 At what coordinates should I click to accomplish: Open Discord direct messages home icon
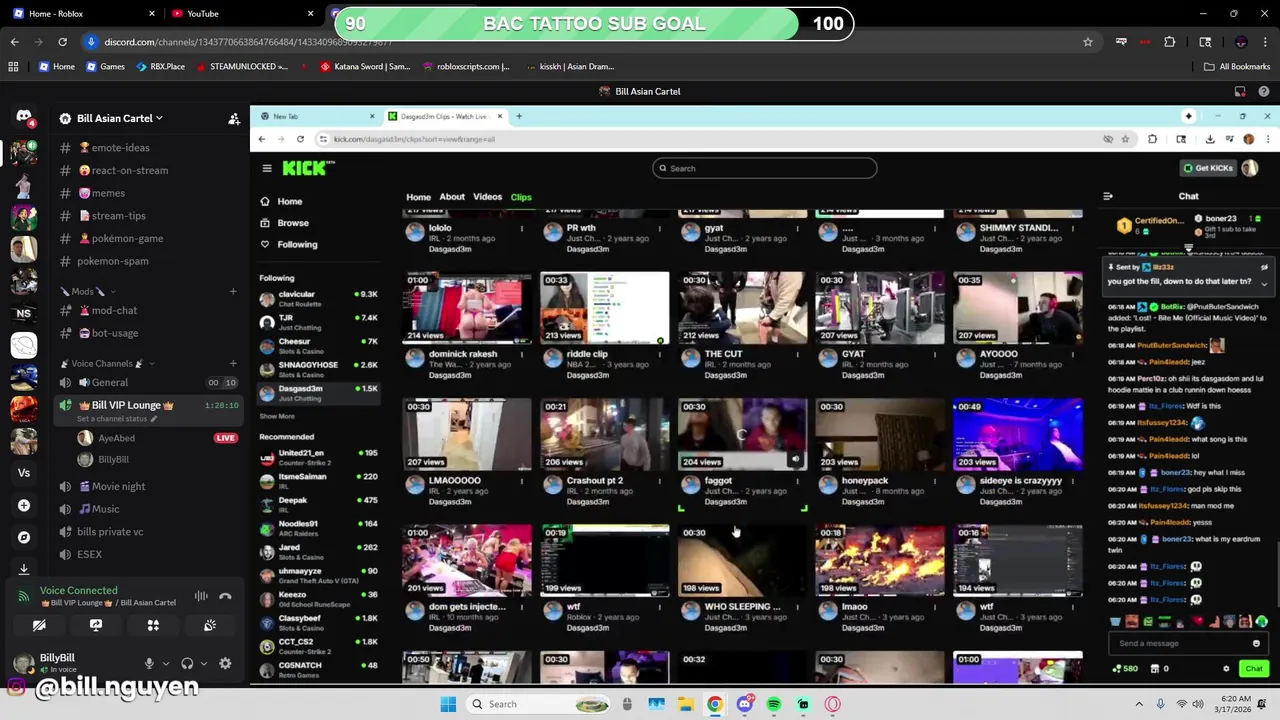click(24, 117)
